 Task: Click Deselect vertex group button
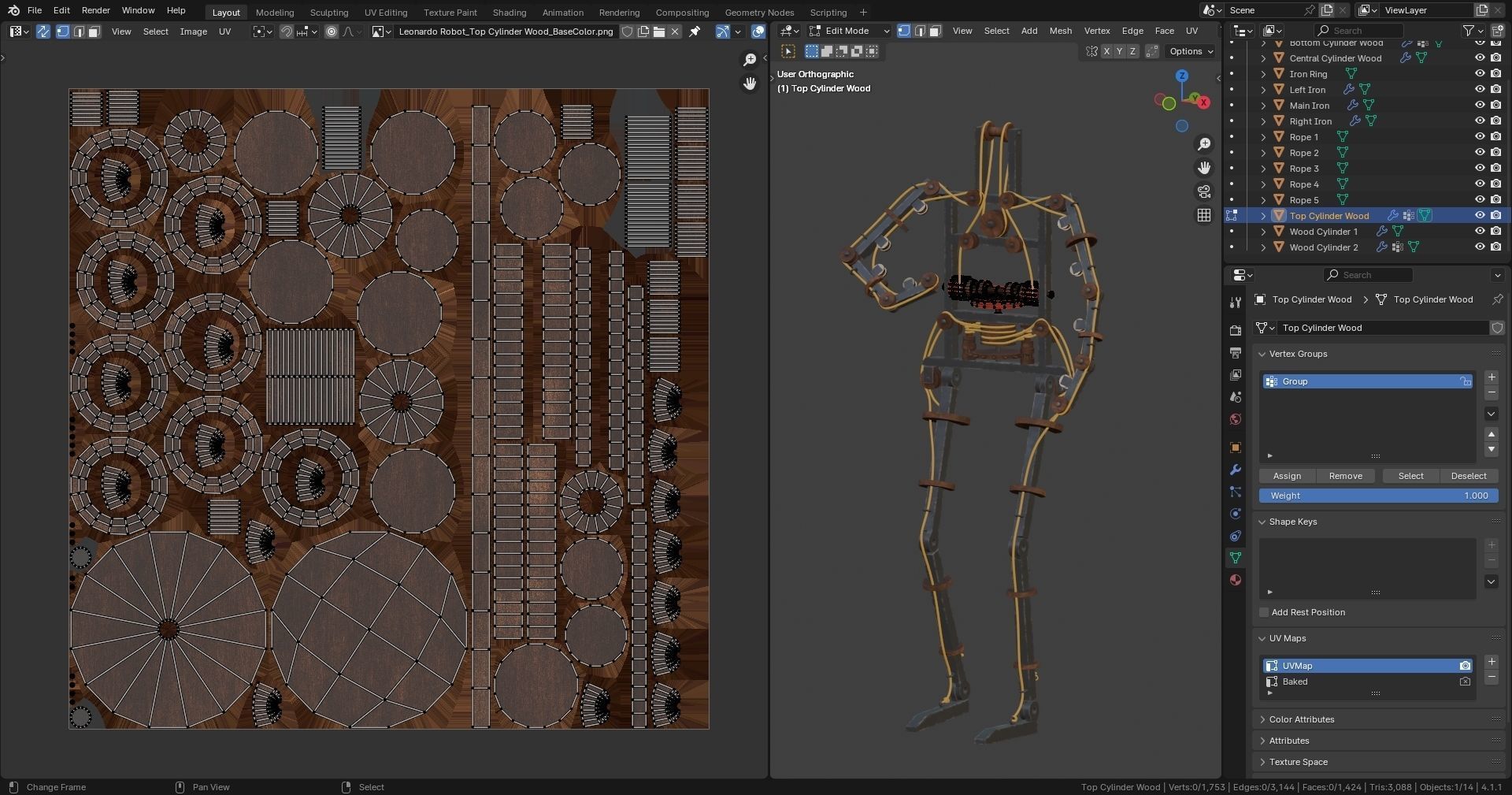[1469, 476]
